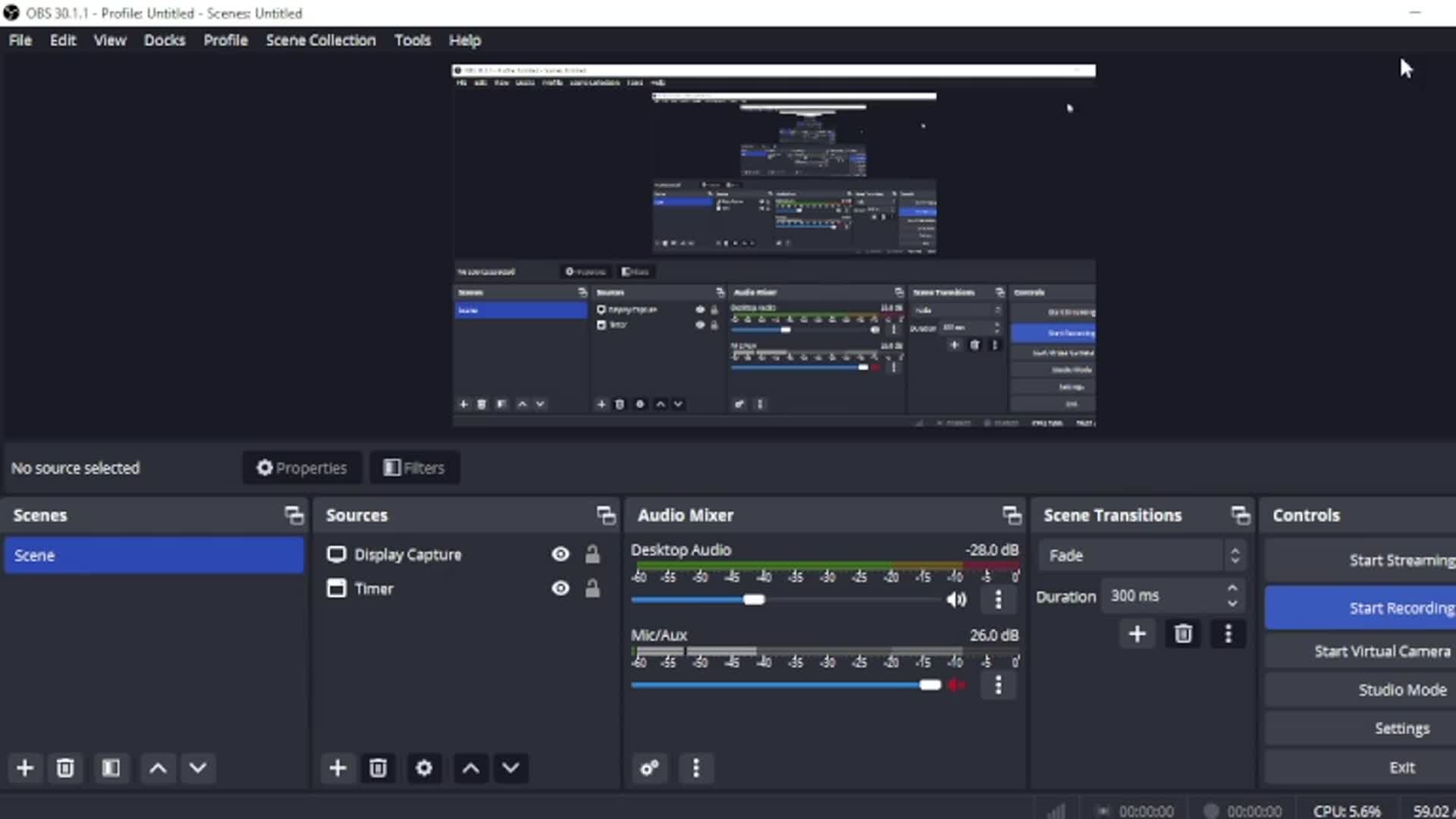Screen dimensions: 1456x819
Task: Open source properties gear in Sources toolbar
Action: point(424,768)
